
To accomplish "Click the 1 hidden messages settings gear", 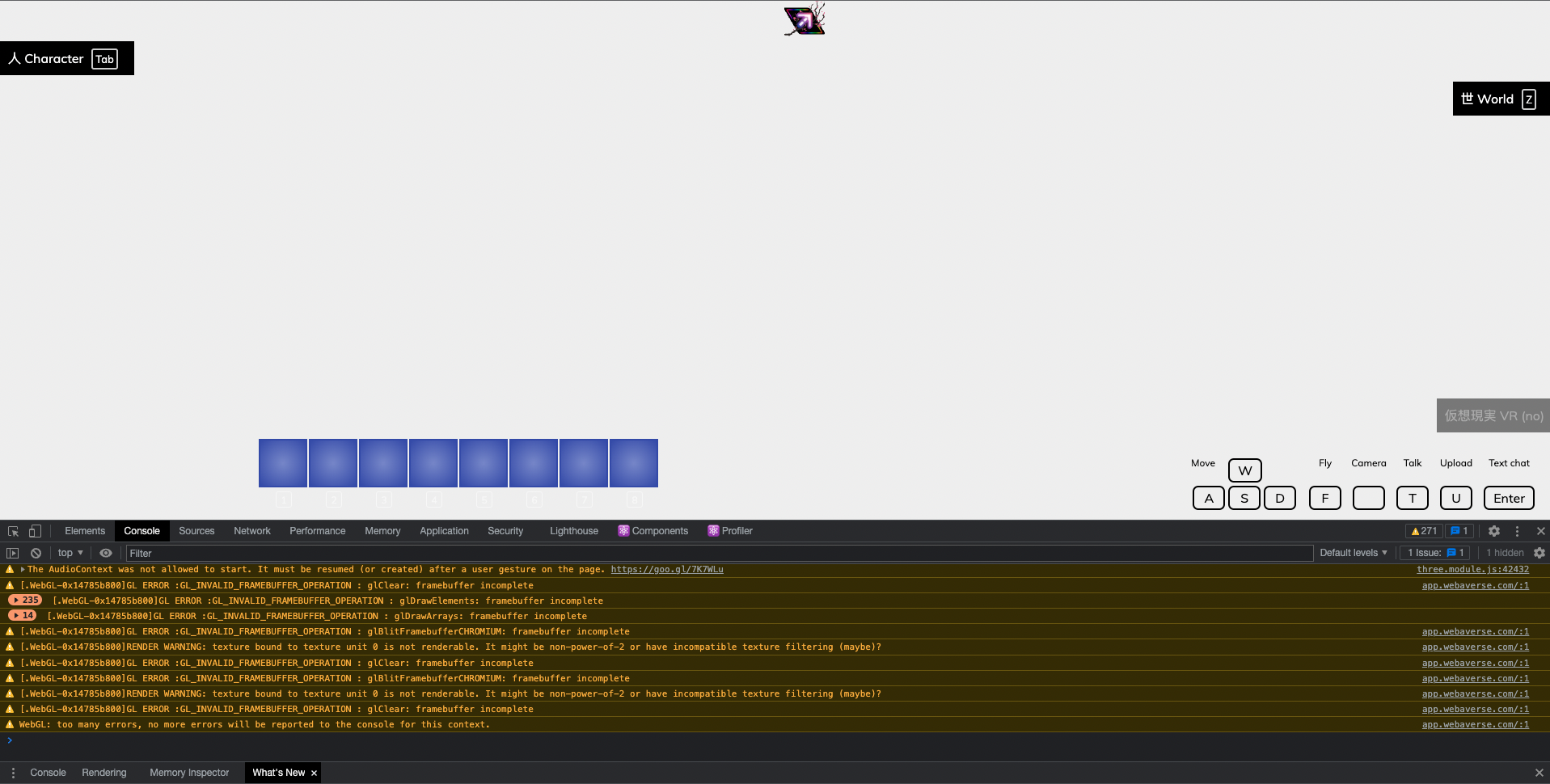I will [1539, 553].
